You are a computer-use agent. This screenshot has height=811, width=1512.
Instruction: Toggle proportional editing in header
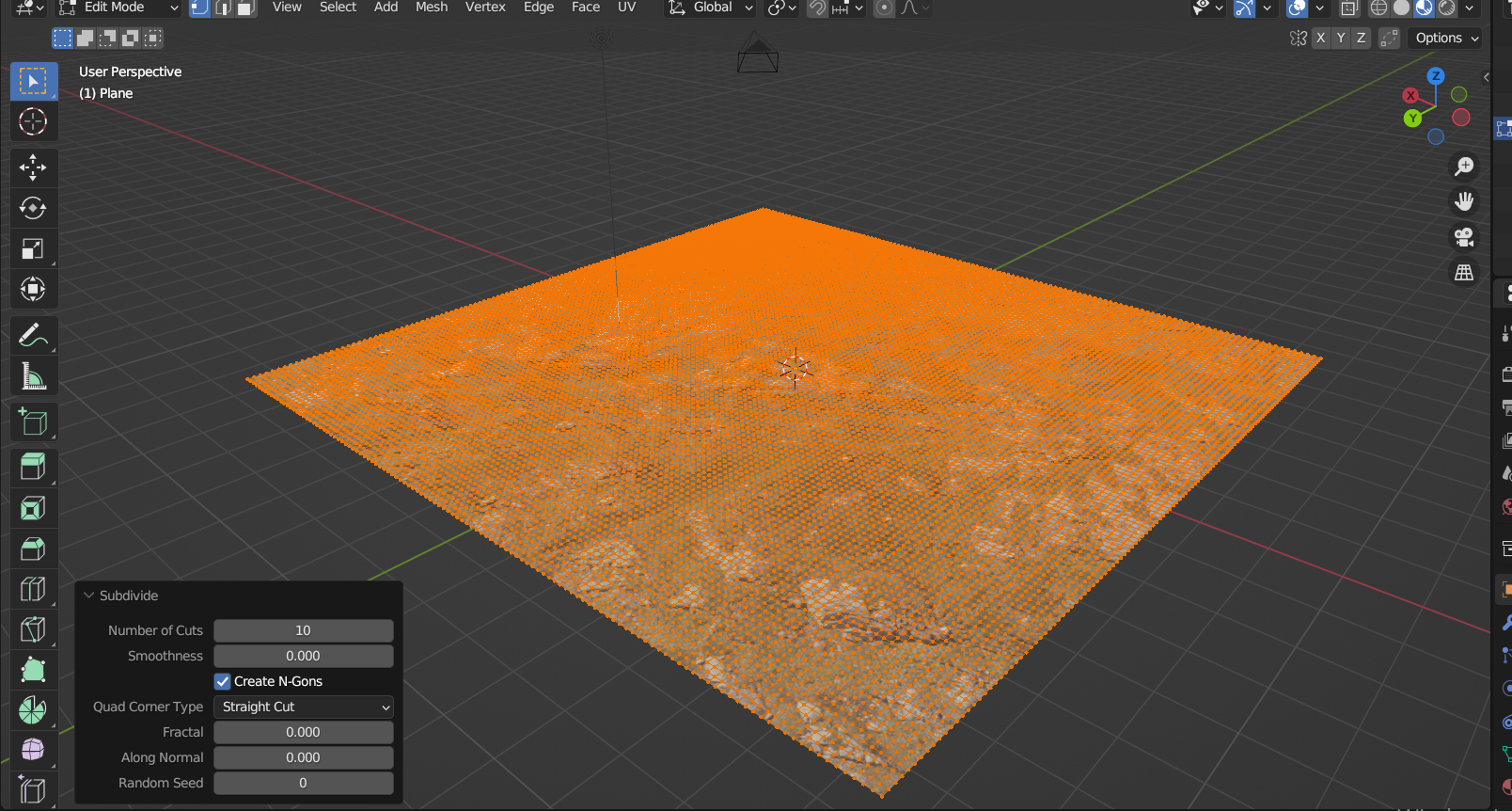coord(884,8)
